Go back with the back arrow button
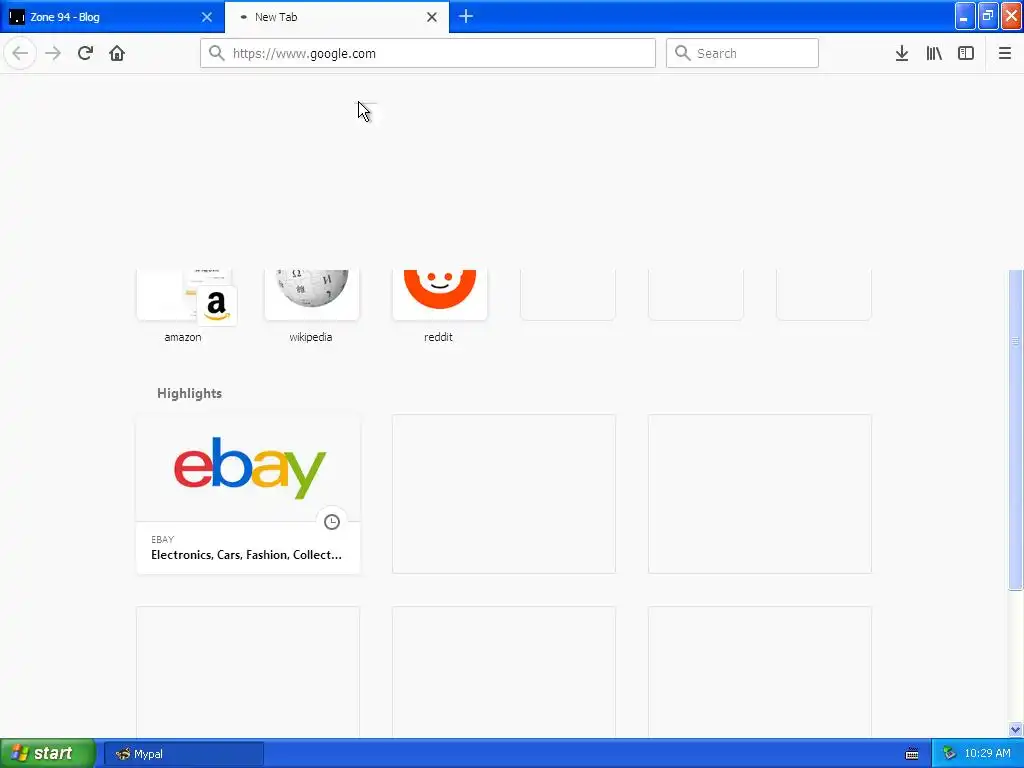This screenshot has height=768, width=1024. [x=20, y=53]
